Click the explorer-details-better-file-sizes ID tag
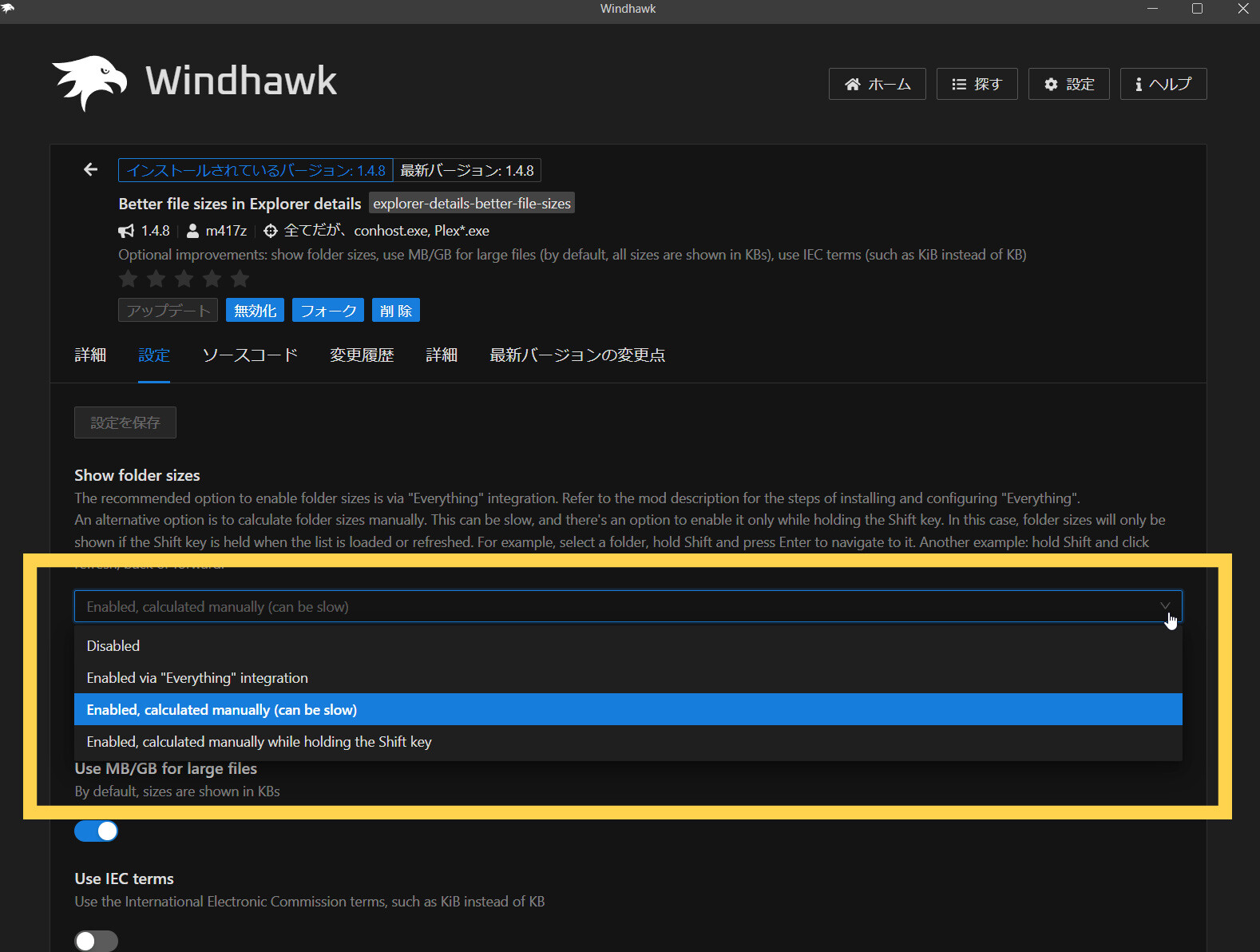Image resolution: width=1260 pixels, height=952 pixels. tap(472, 204)
